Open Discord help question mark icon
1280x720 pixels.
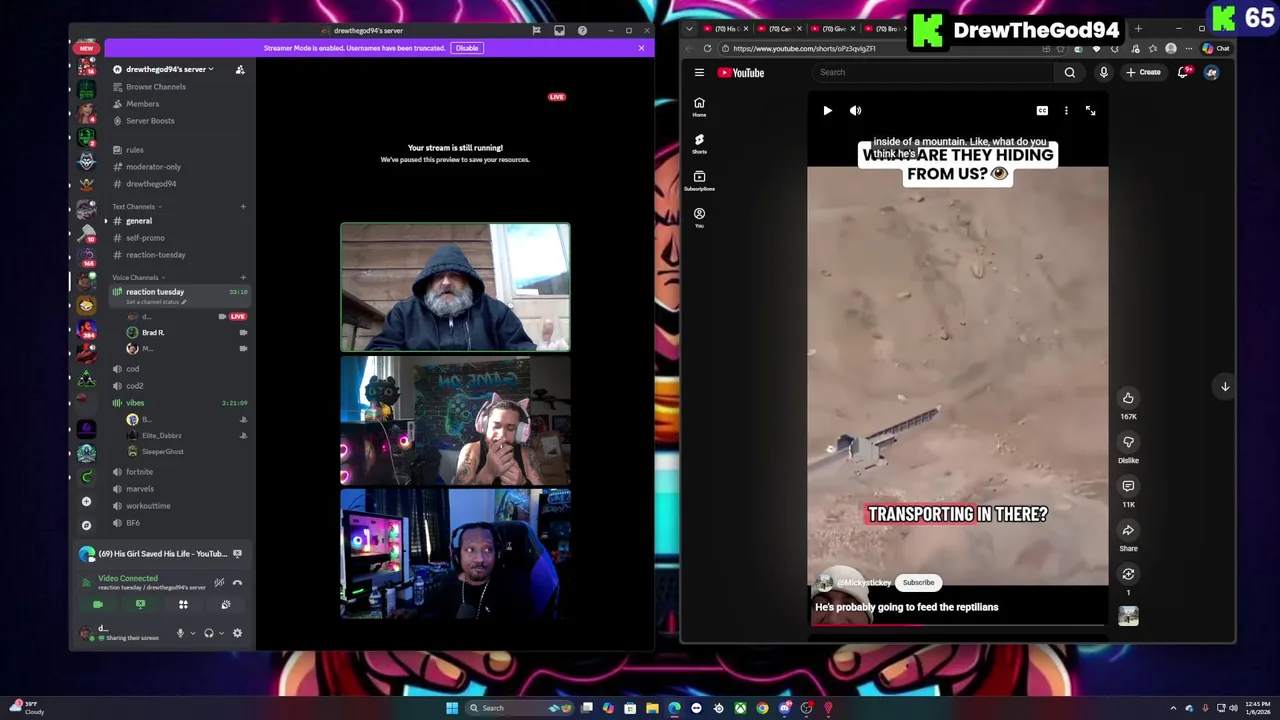coord(582,30)
